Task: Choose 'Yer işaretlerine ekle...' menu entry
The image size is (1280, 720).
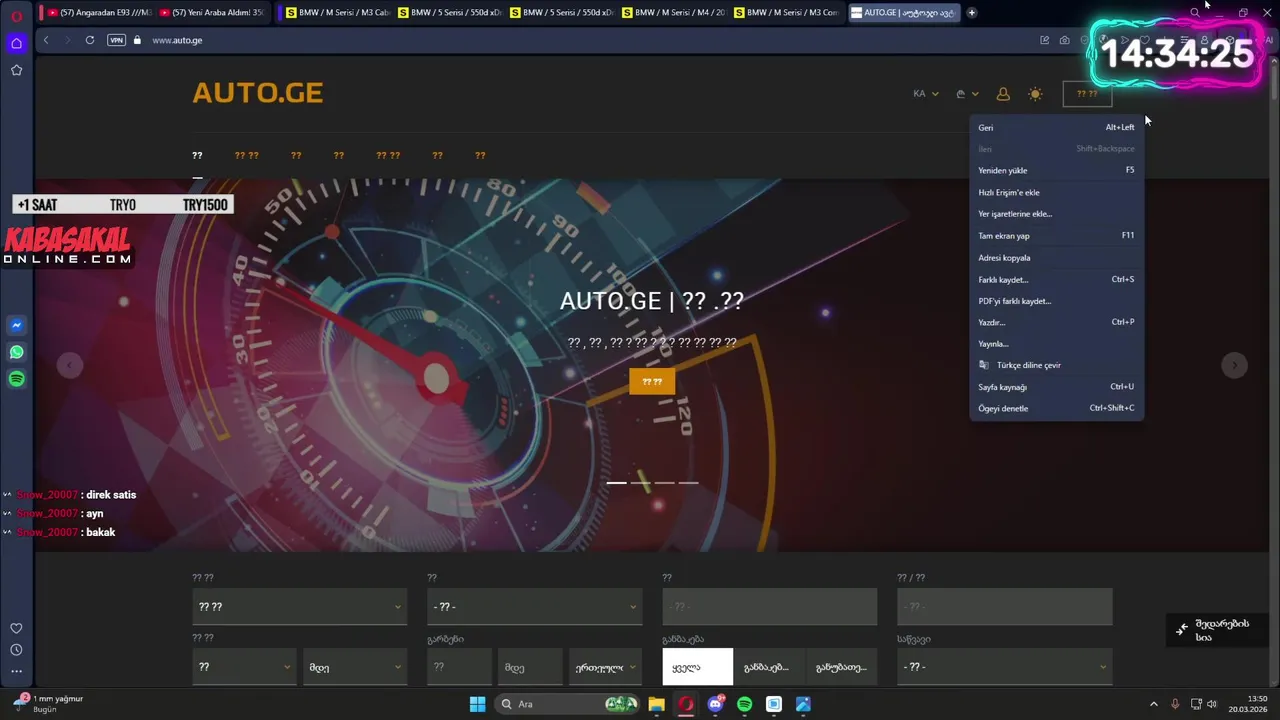Action: click(x=1056, y=214)
